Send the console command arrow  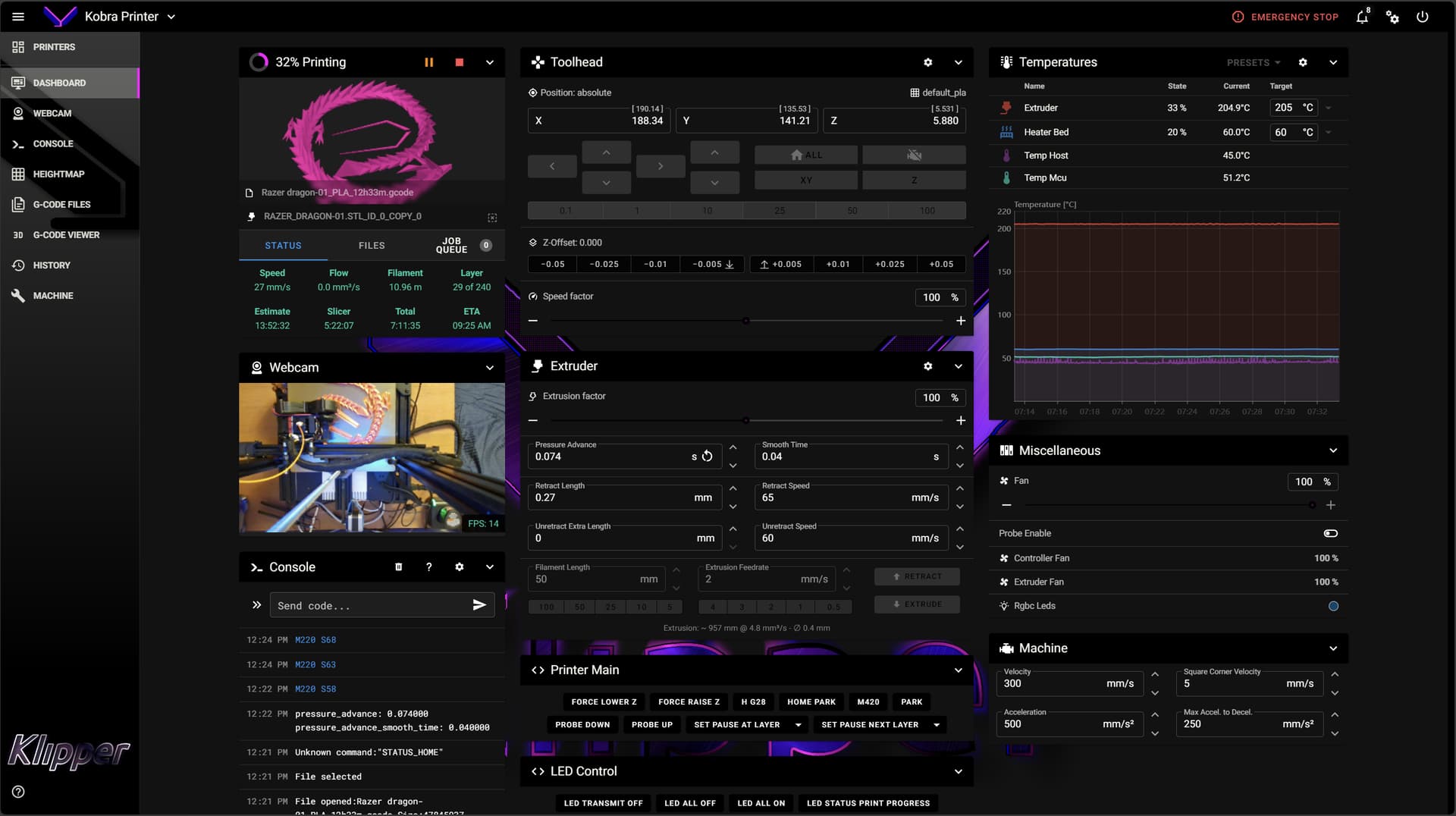pos(479,605)
